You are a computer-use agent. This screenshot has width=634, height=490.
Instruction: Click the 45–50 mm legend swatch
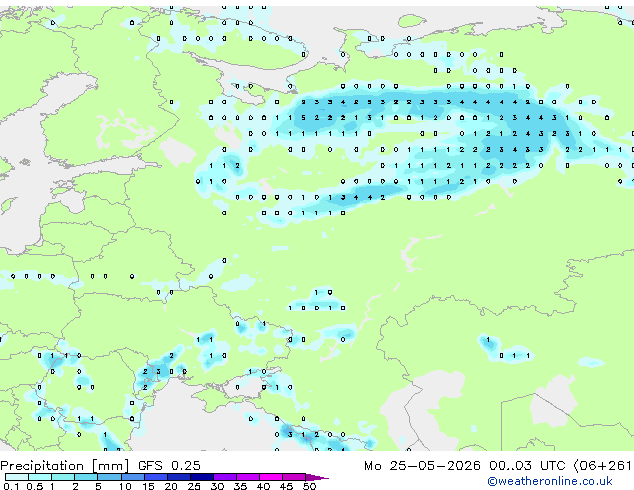[x=294, y=477]
